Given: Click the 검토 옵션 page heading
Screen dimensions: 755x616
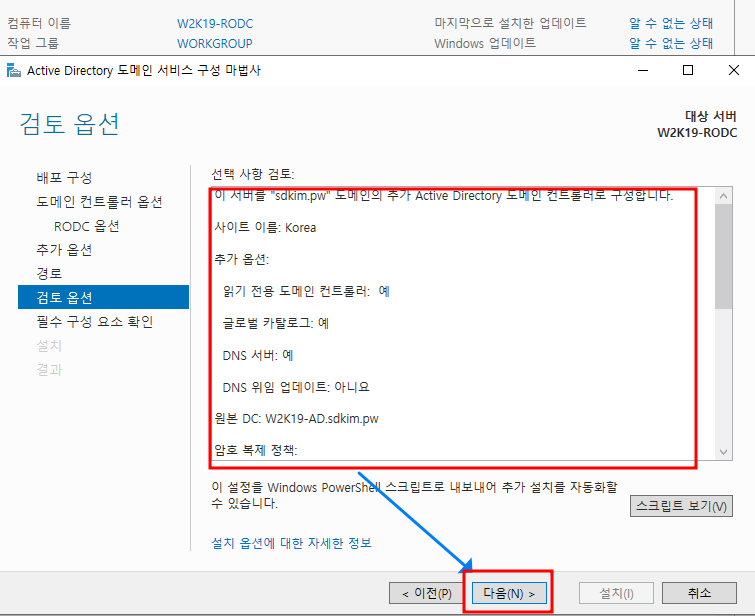Looking at the screenshot, I should [x=69, y=124].
